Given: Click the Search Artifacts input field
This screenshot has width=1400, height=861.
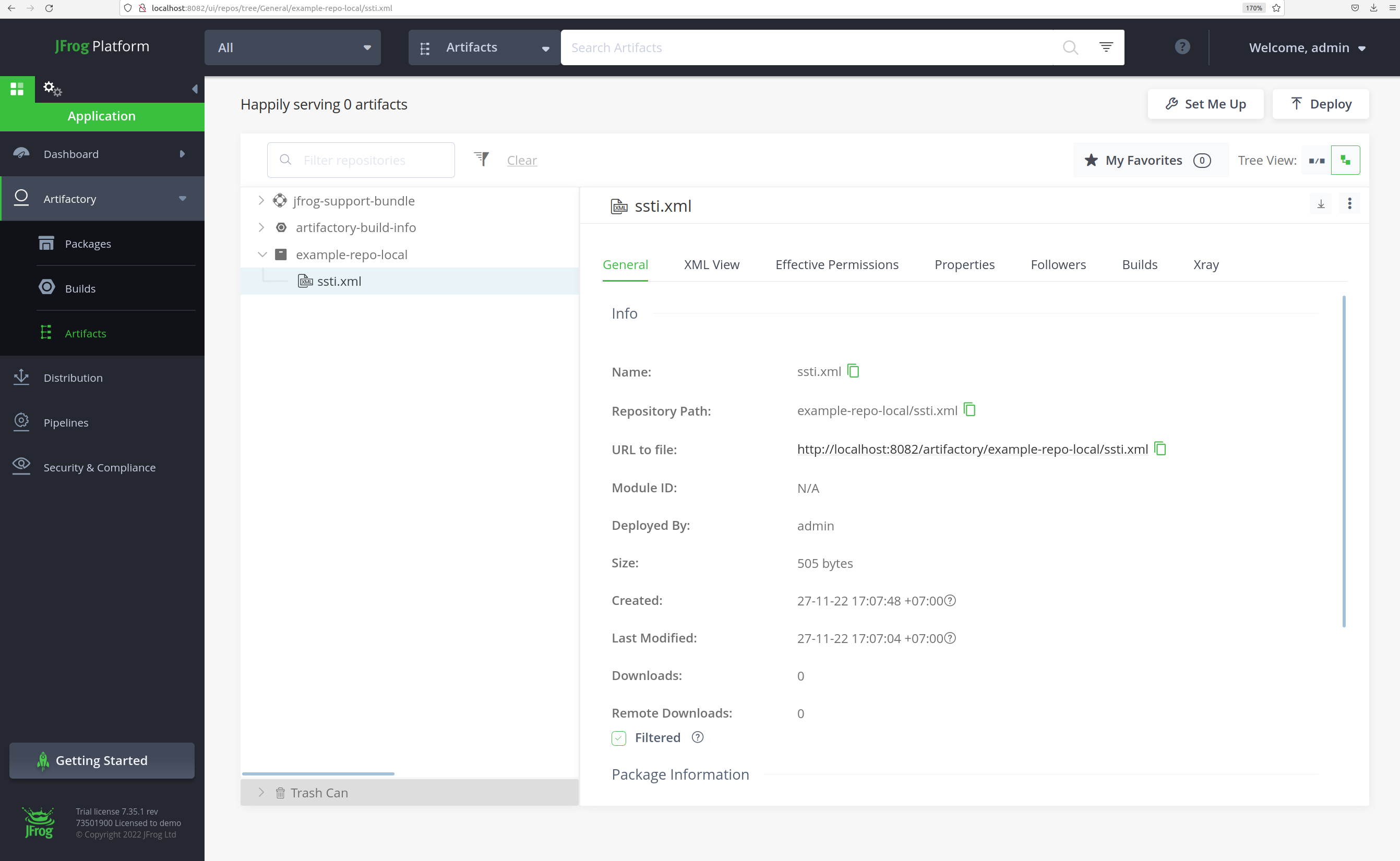Looking at the screenshot, I should point(809,48).
